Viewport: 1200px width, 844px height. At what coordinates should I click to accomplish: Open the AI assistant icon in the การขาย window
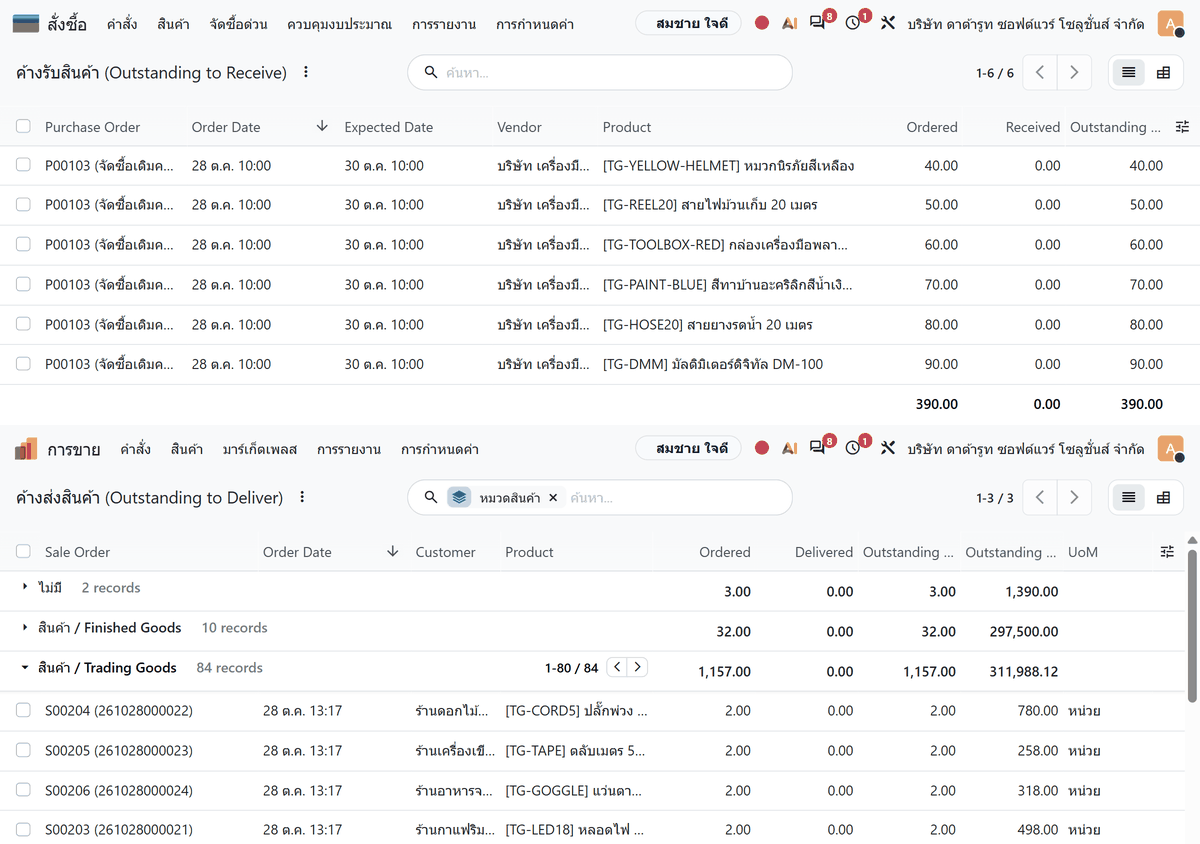click(x=790, y=448)
